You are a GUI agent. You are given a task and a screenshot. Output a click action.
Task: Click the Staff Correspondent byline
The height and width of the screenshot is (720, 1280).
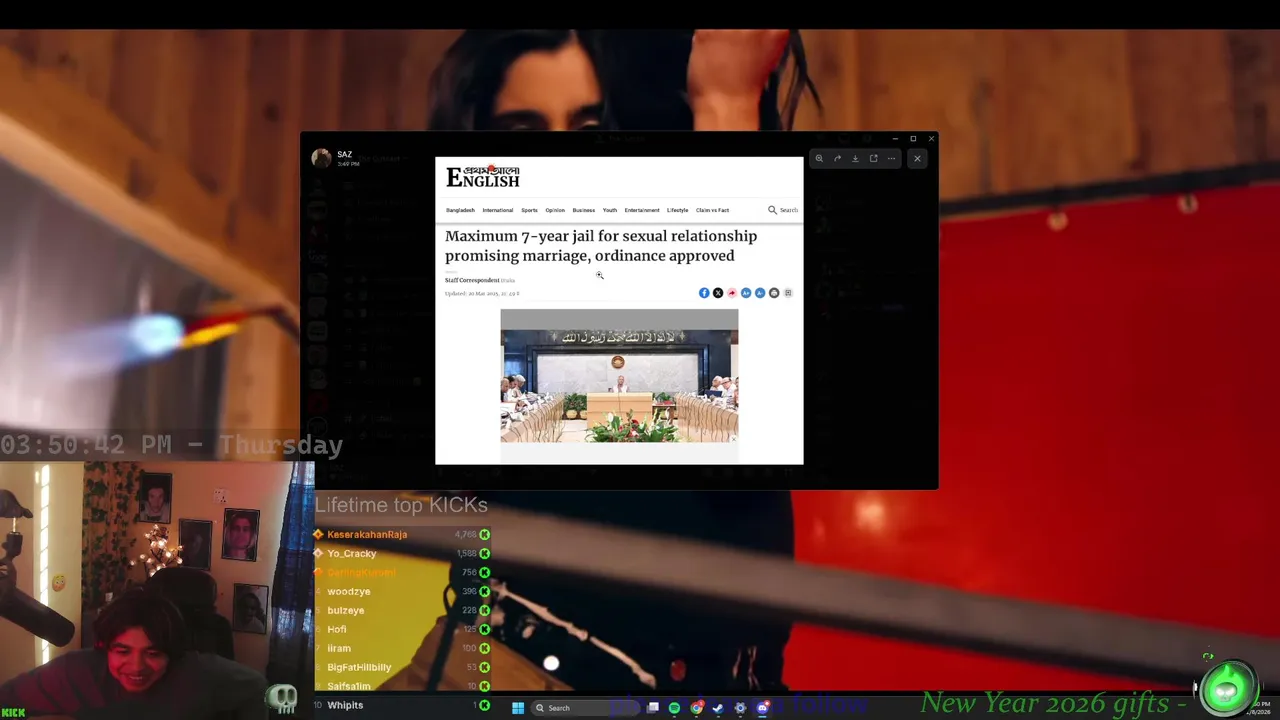point(472,280)
